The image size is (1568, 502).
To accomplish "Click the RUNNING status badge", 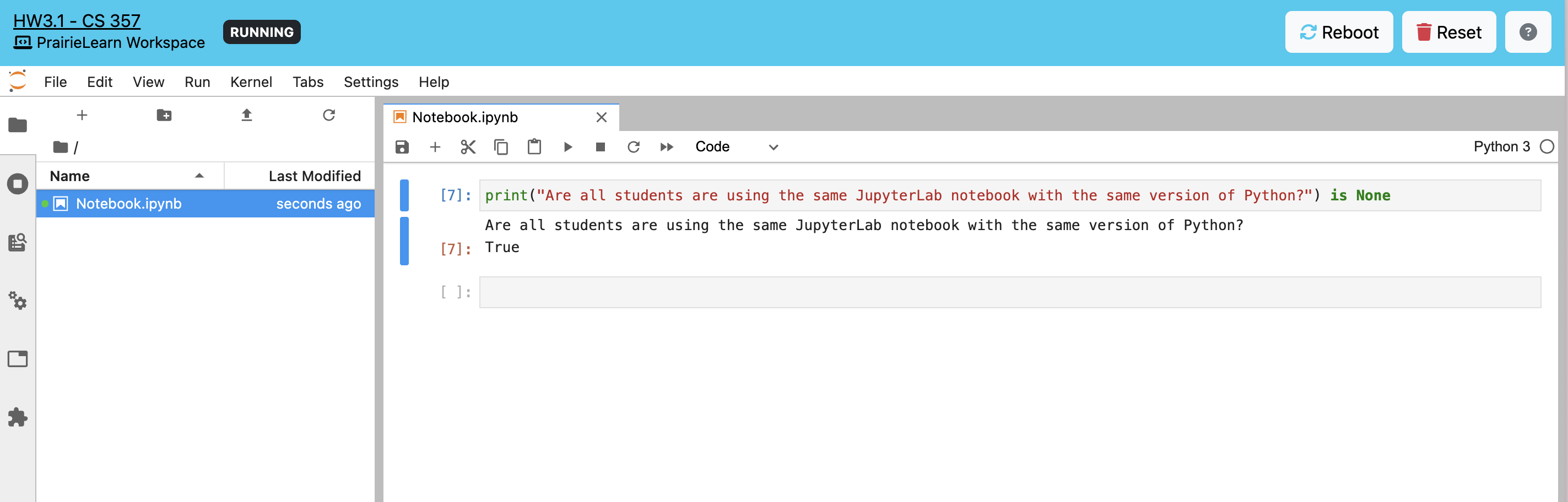I will point(262,32).
